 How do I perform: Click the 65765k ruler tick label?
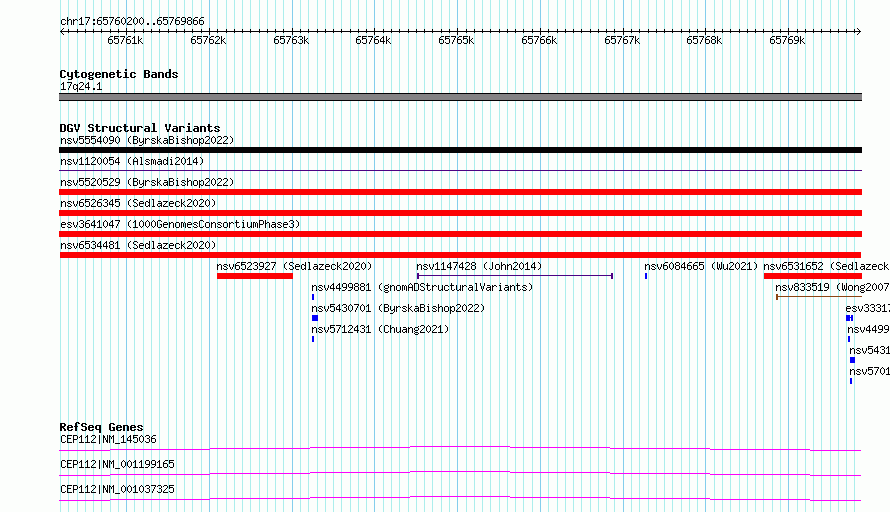tap(456, 40)
